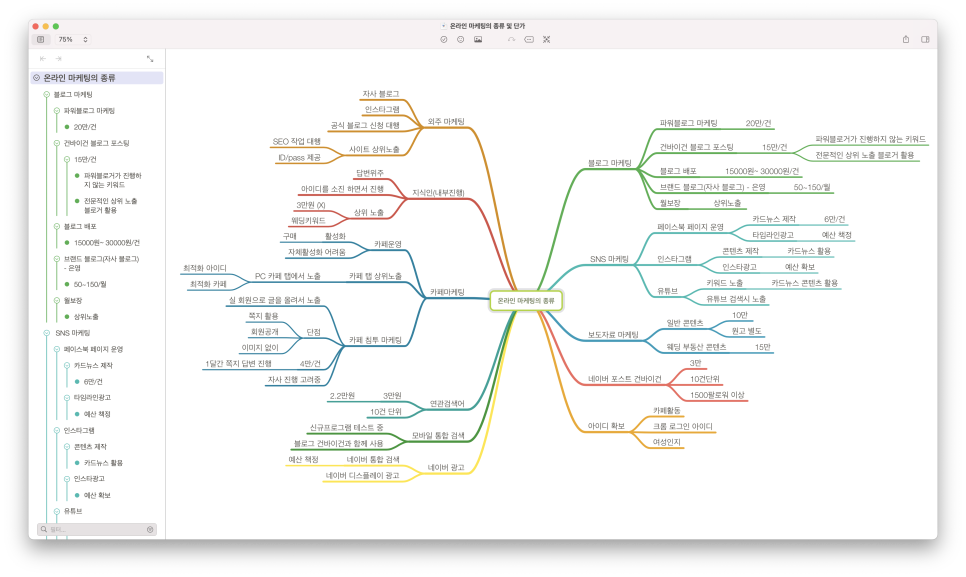The height and width of the screenshot is (577, 966).
Task: Activate the focus mode icon
Action: click(x=546, y=39)
